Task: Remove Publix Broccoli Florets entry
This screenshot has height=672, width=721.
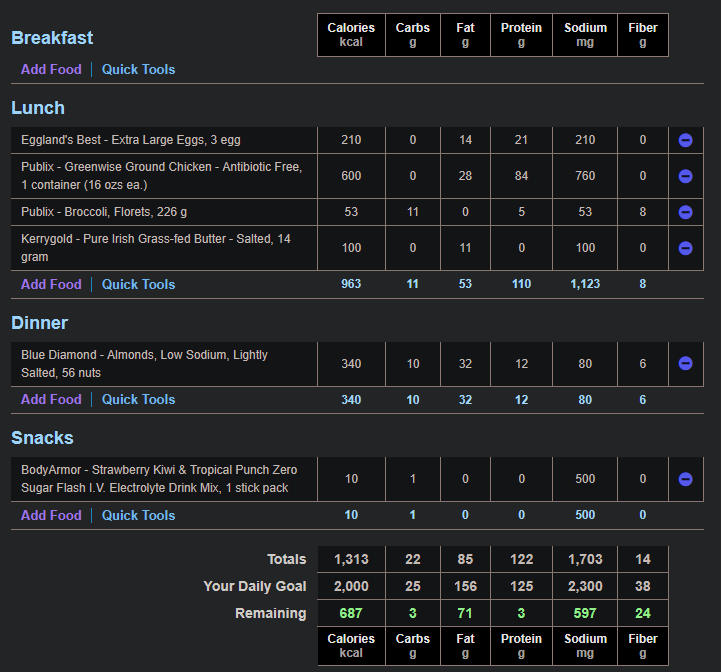Action: [685, 212]
